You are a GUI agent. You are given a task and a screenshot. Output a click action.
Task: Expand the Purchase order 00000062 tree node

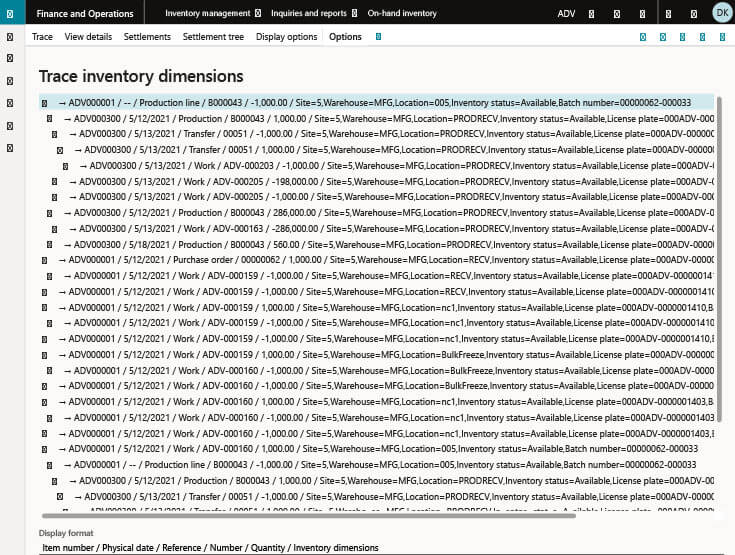(x=45, y=260)
